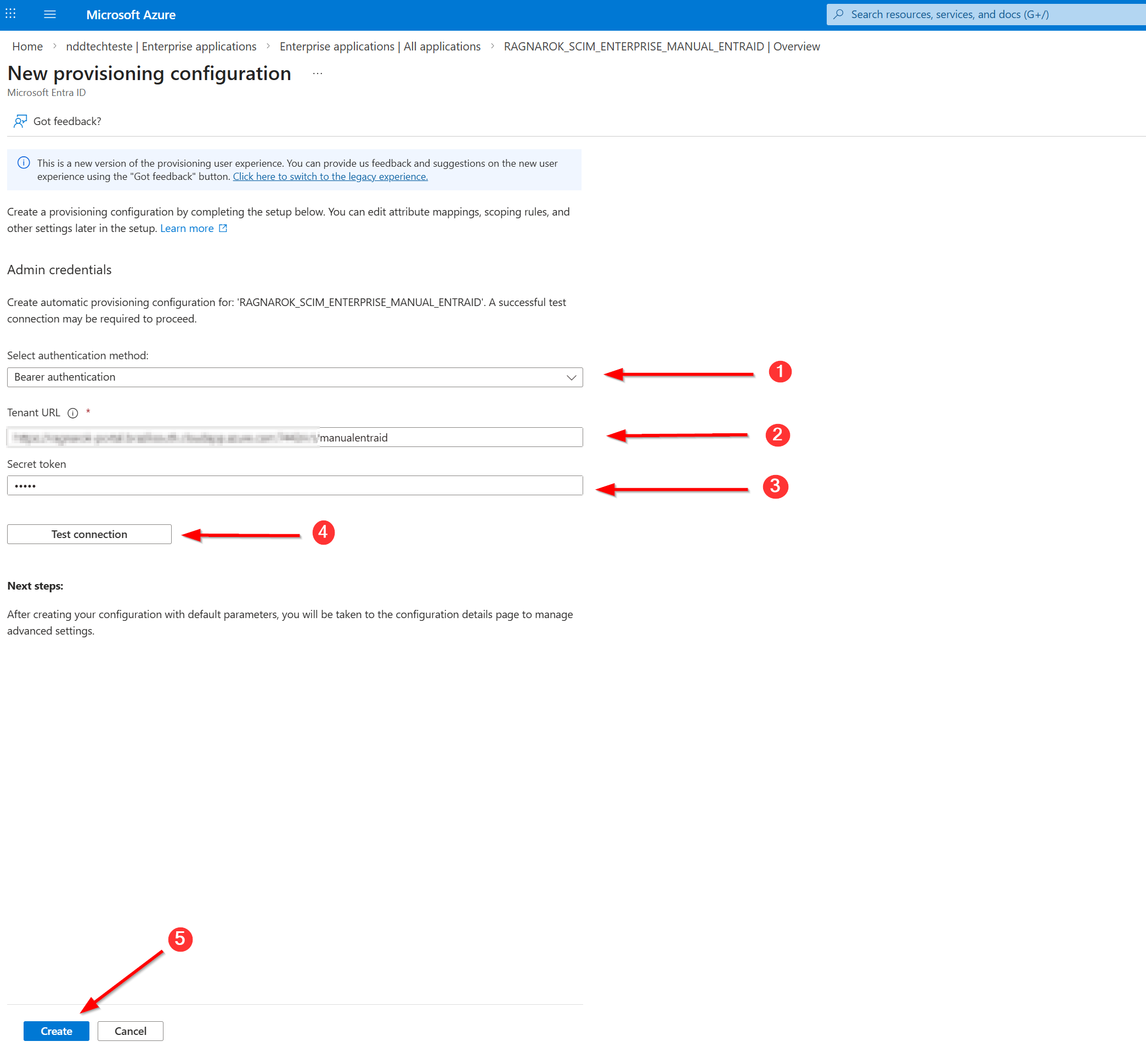Open Enterprise applications | All applications breadcrumb

pos(380,46)
